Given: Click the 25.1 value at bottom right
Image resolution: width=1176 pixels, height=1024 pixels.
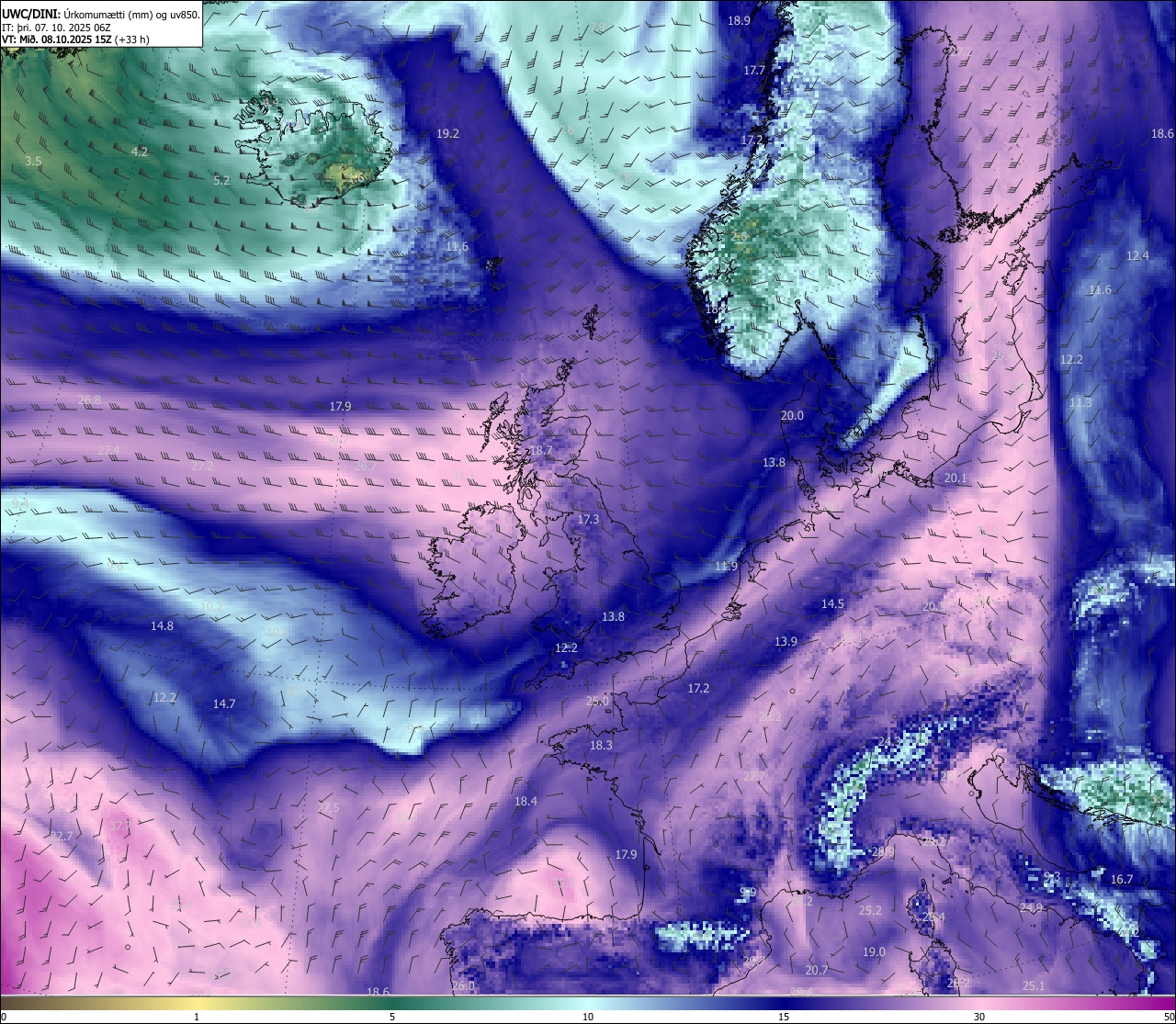Looking at the screenshot, I should click(x=1034, y=985).
